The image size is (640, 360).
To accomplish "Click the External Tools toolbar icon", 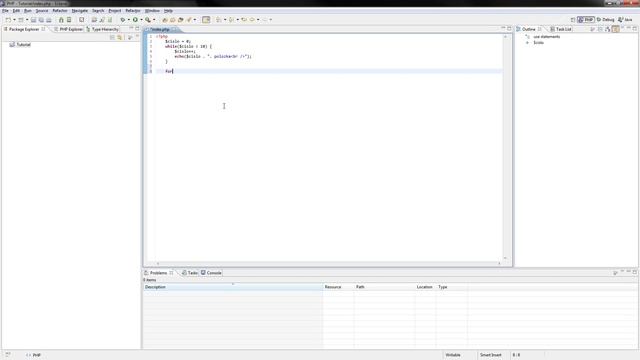I will (148, 20).
